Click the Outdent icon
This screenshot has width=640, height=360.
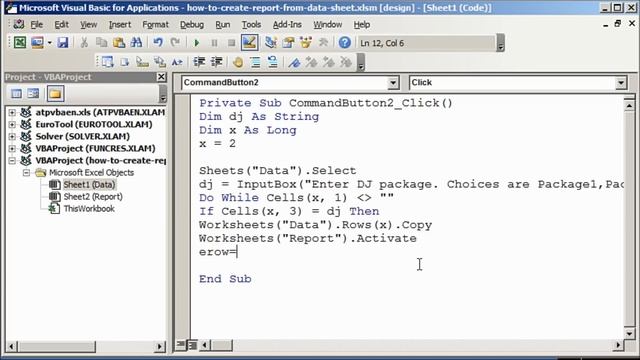[216, 62]
